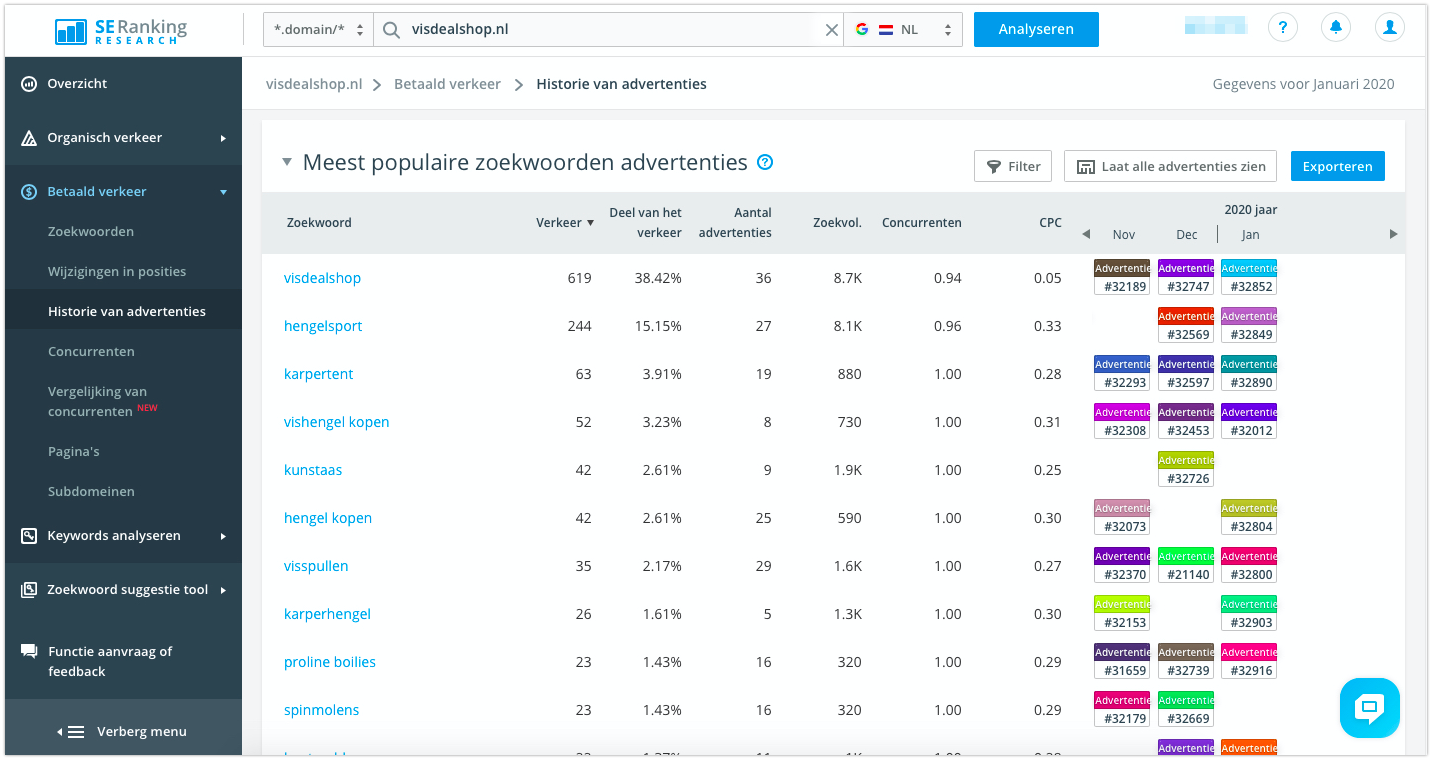Clear the search field with X icon
1432x760 pixels.
tap(831, 30)
